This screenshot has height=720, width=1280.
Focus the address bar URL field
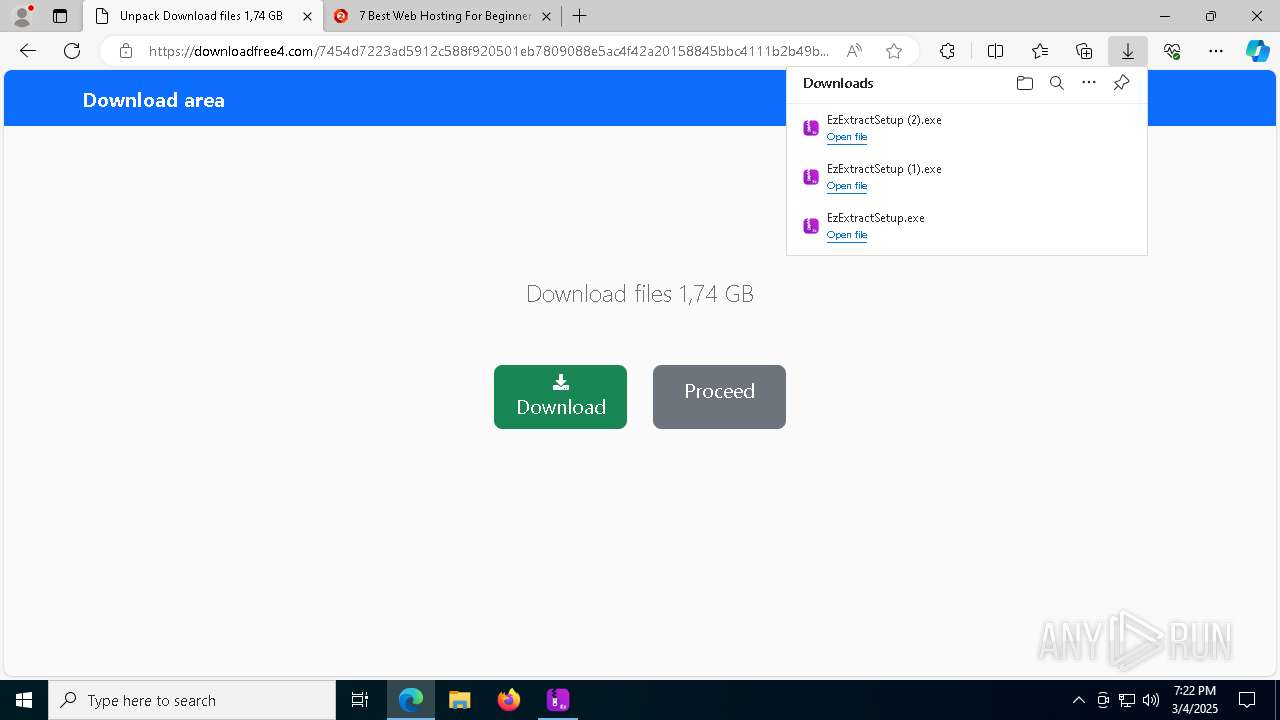(x=488, y=51)
